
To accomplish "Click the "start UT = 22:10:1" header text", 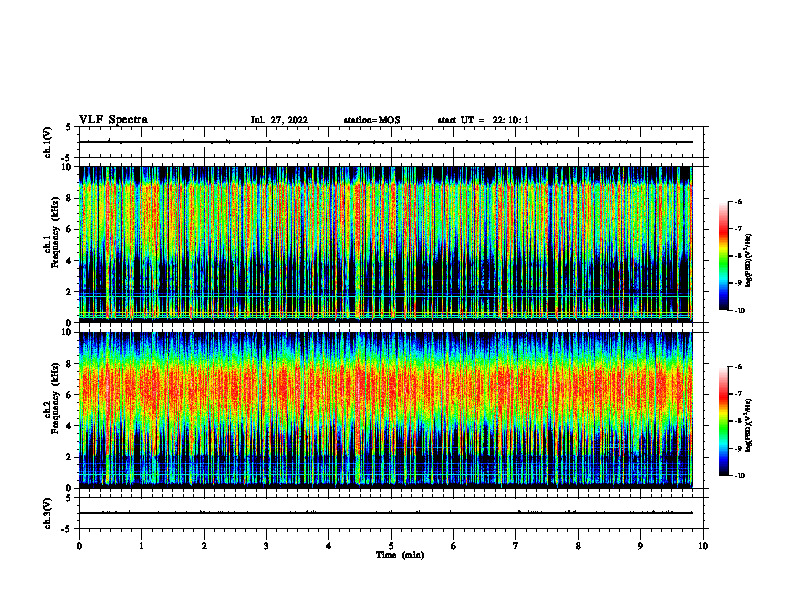I will [483, 120].
